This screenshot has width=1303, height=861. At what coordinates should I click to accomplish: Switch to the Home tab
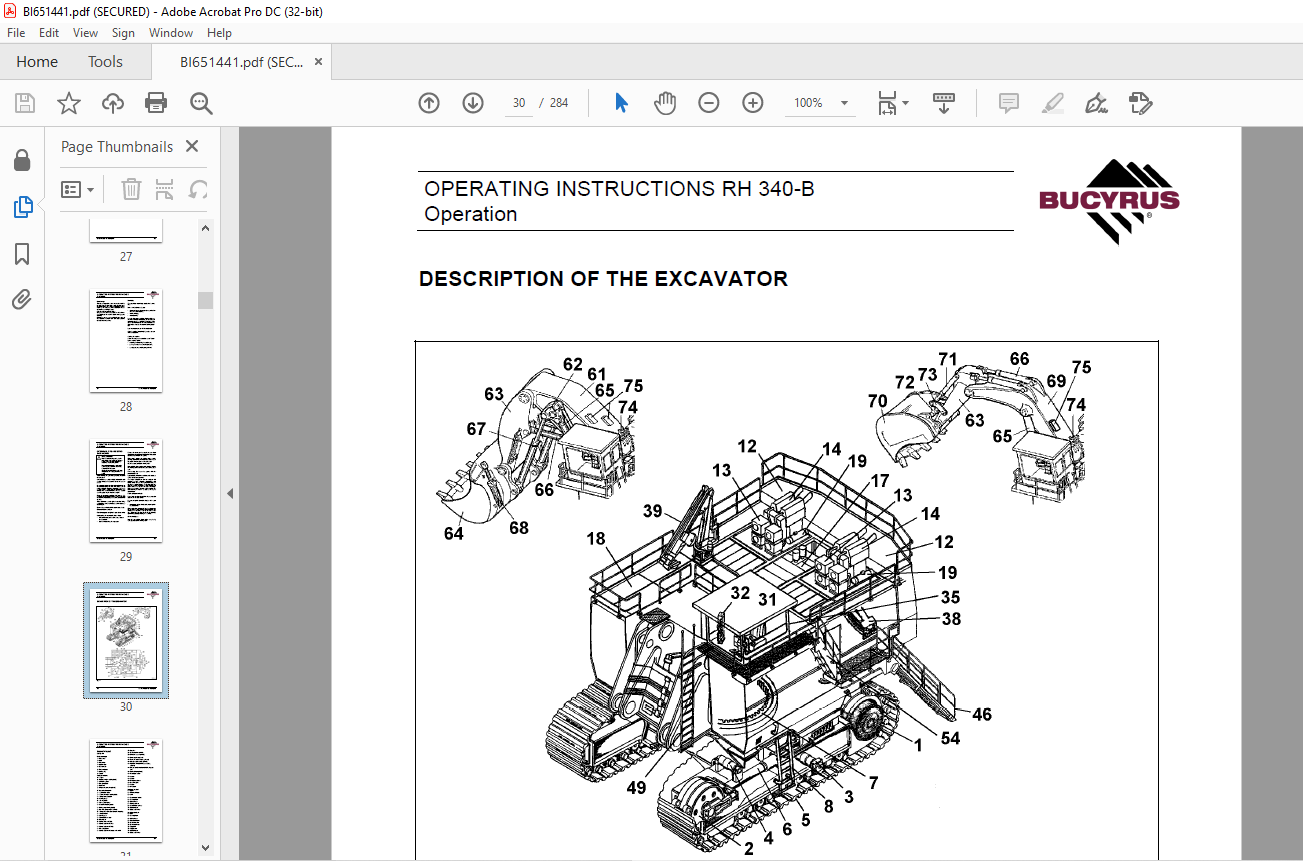(x=37, y=62)
